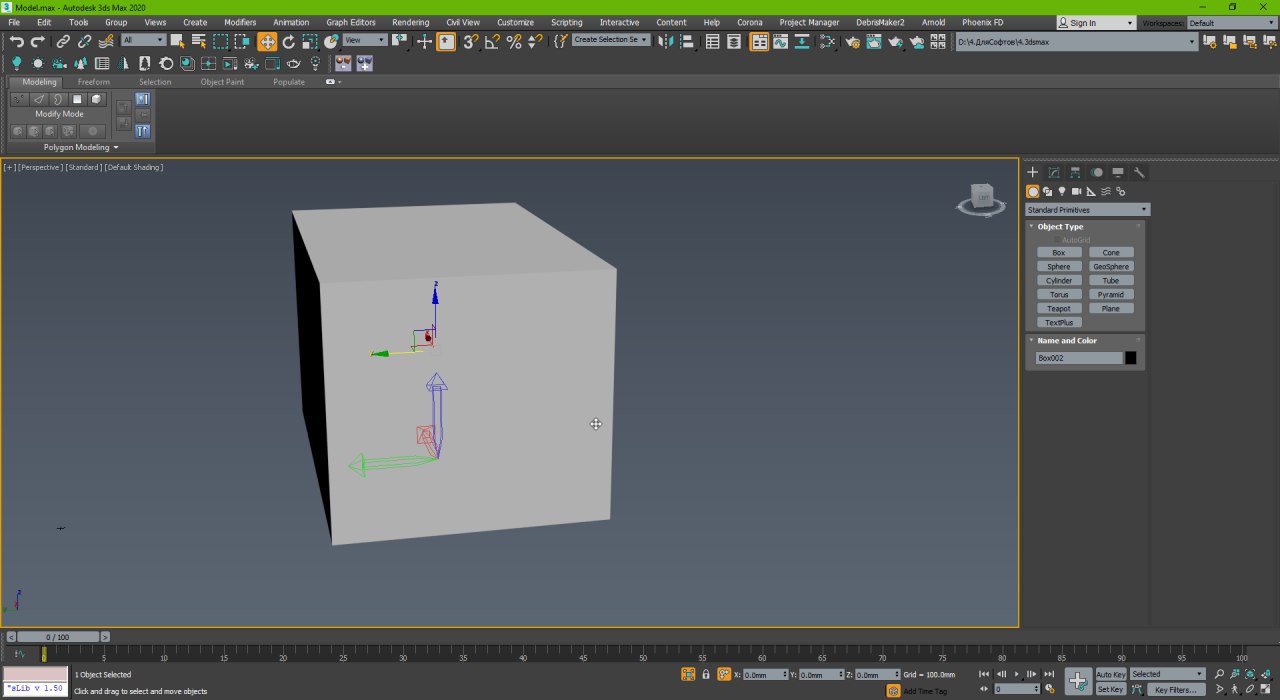Viewport: 1280px width, 700px height.
Task: Toggle the Layer Explorer icon
Action: pyautogui.click(x=734, y=41)
